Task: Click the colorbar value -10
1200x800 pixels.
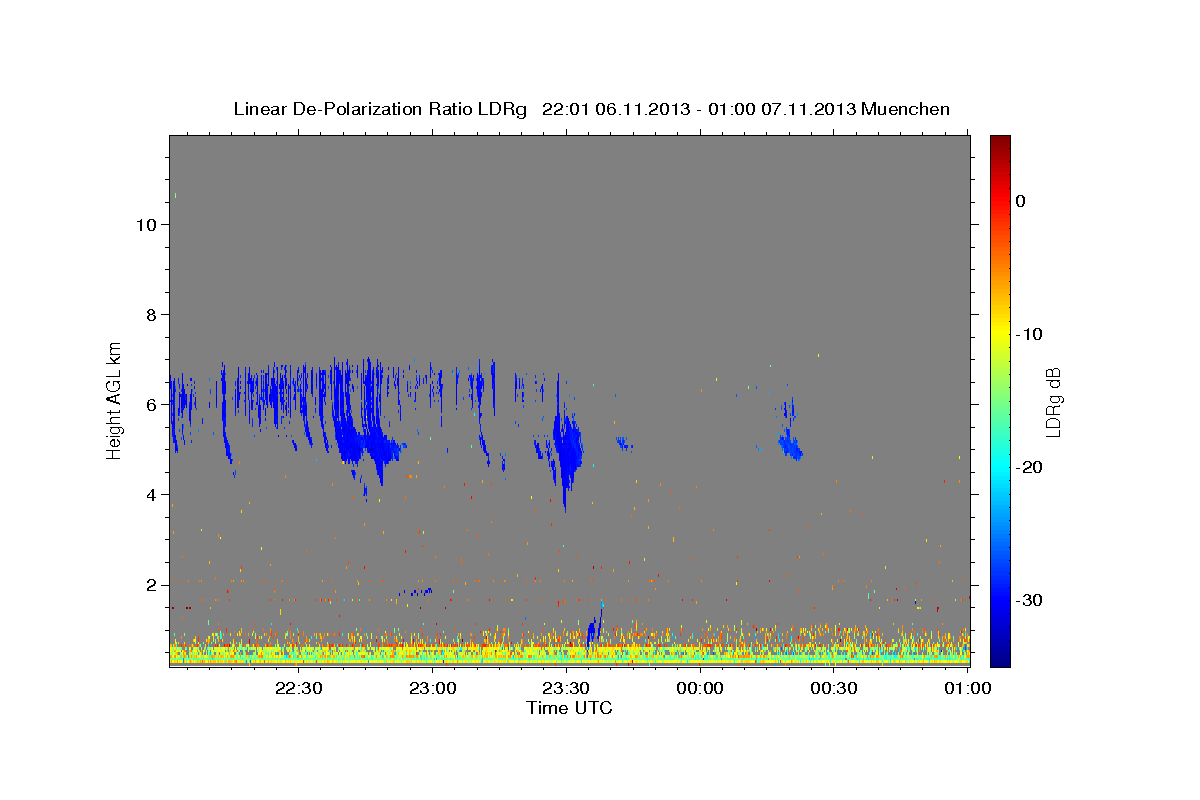Action: click(x=1029, y=334)
